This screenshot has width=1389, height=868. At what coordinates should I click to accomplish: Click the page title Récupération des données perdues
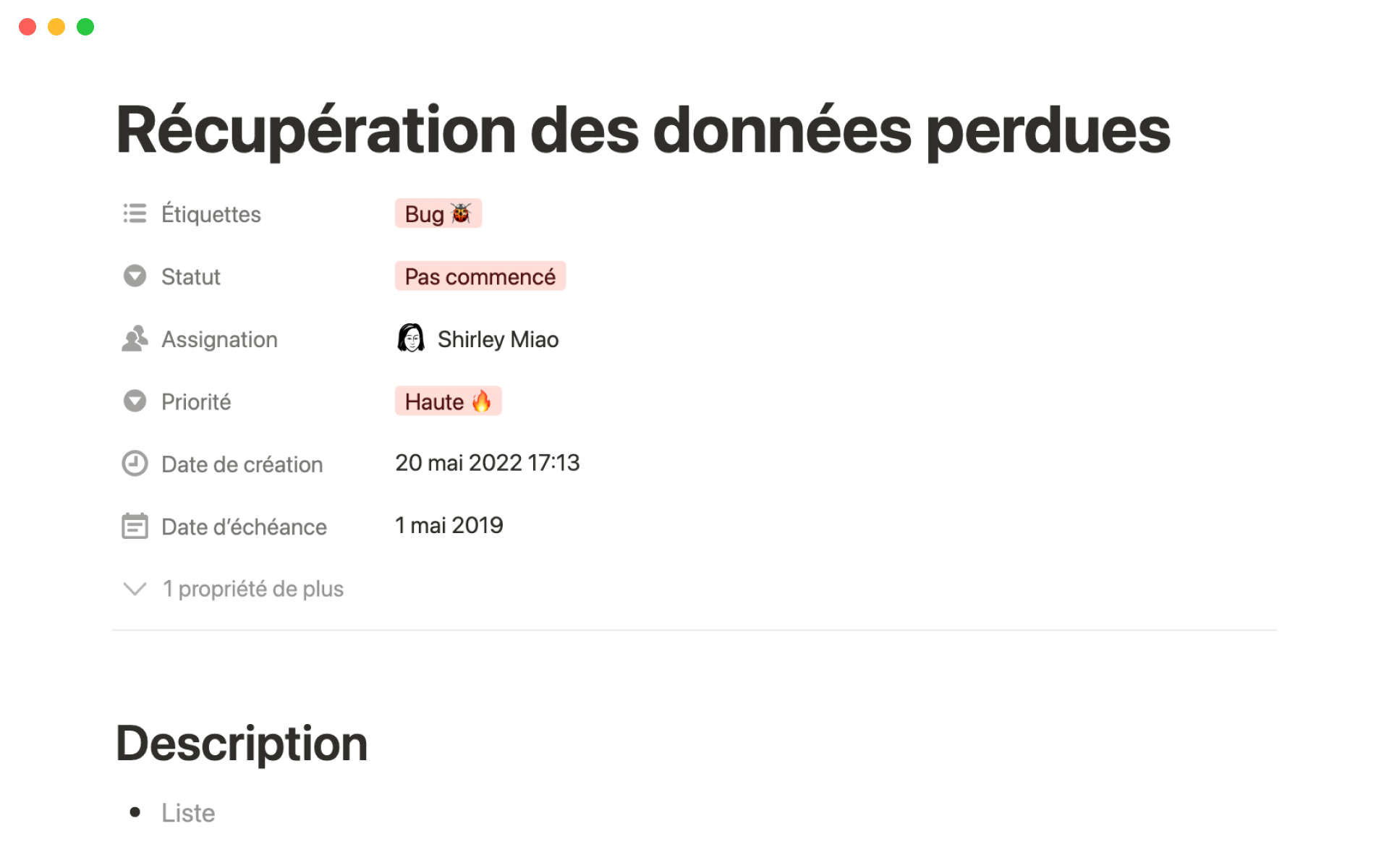[x=642, y=130]
